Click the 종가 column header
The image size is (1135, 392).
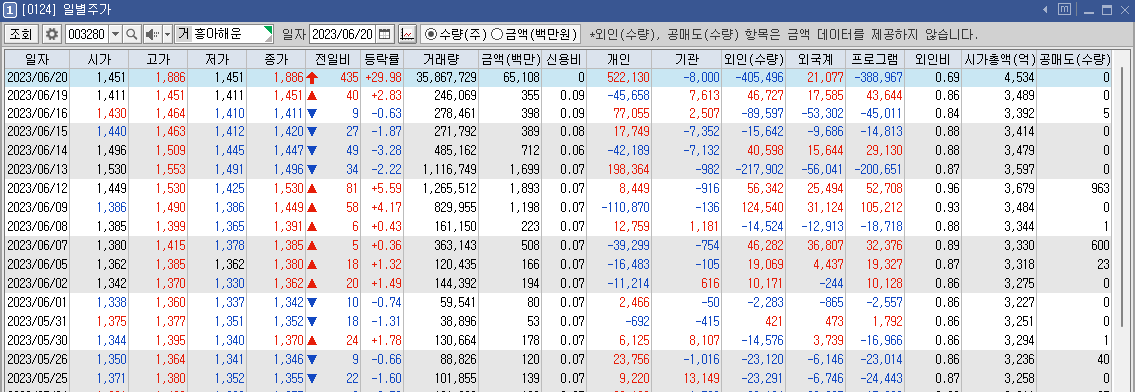coord(276,59)
